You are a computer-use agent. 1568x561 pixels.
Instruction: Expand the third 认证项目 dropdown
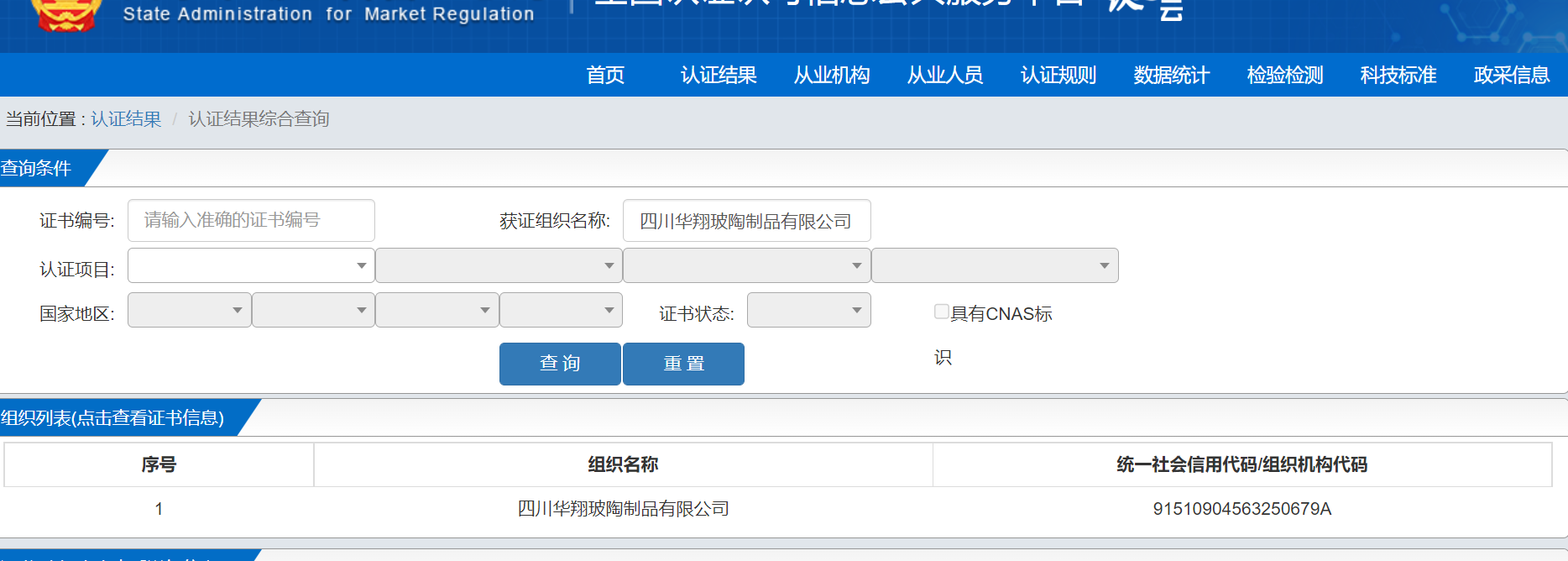(746, 265)
